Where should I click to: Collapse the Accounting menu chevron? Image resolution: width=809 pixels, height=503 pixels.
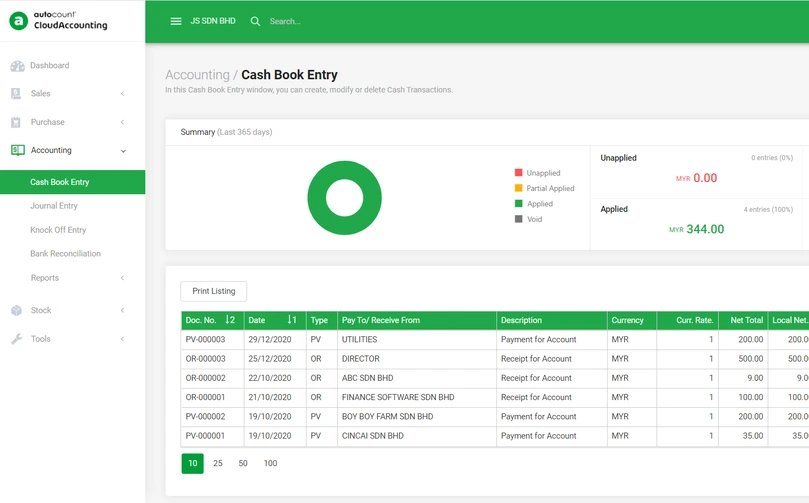[123, 151]
